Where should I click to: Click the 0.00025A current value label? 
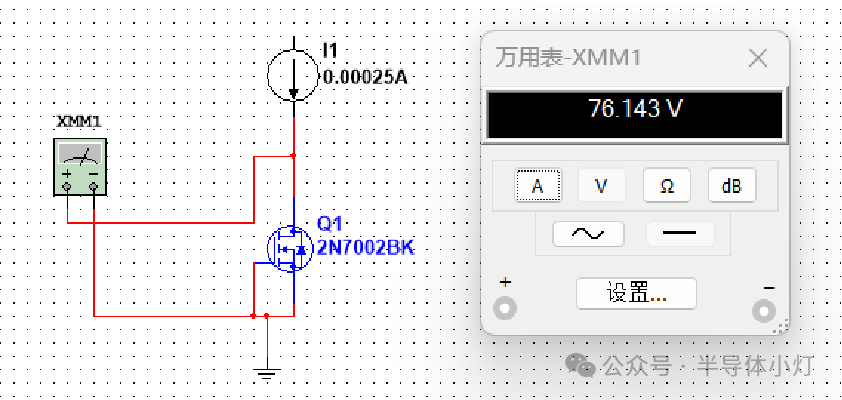point(366,77)
